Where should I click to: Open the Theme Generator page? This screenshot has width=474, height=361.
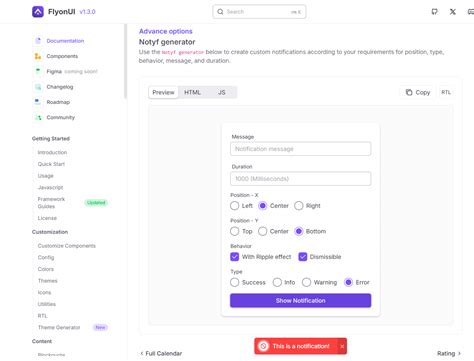click(x=59, y=327)
